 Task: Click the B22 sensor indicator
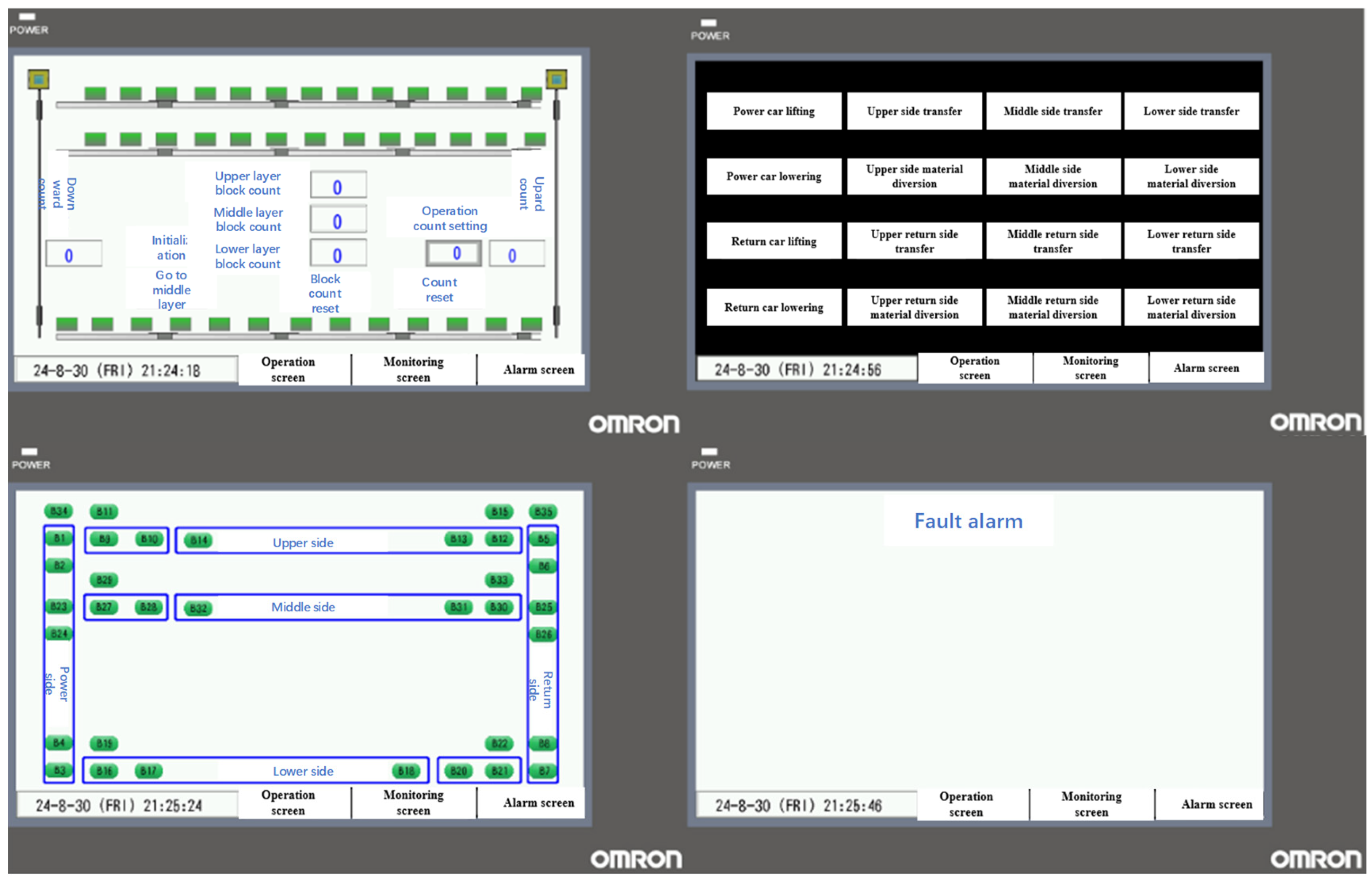[x=499, y=744]
